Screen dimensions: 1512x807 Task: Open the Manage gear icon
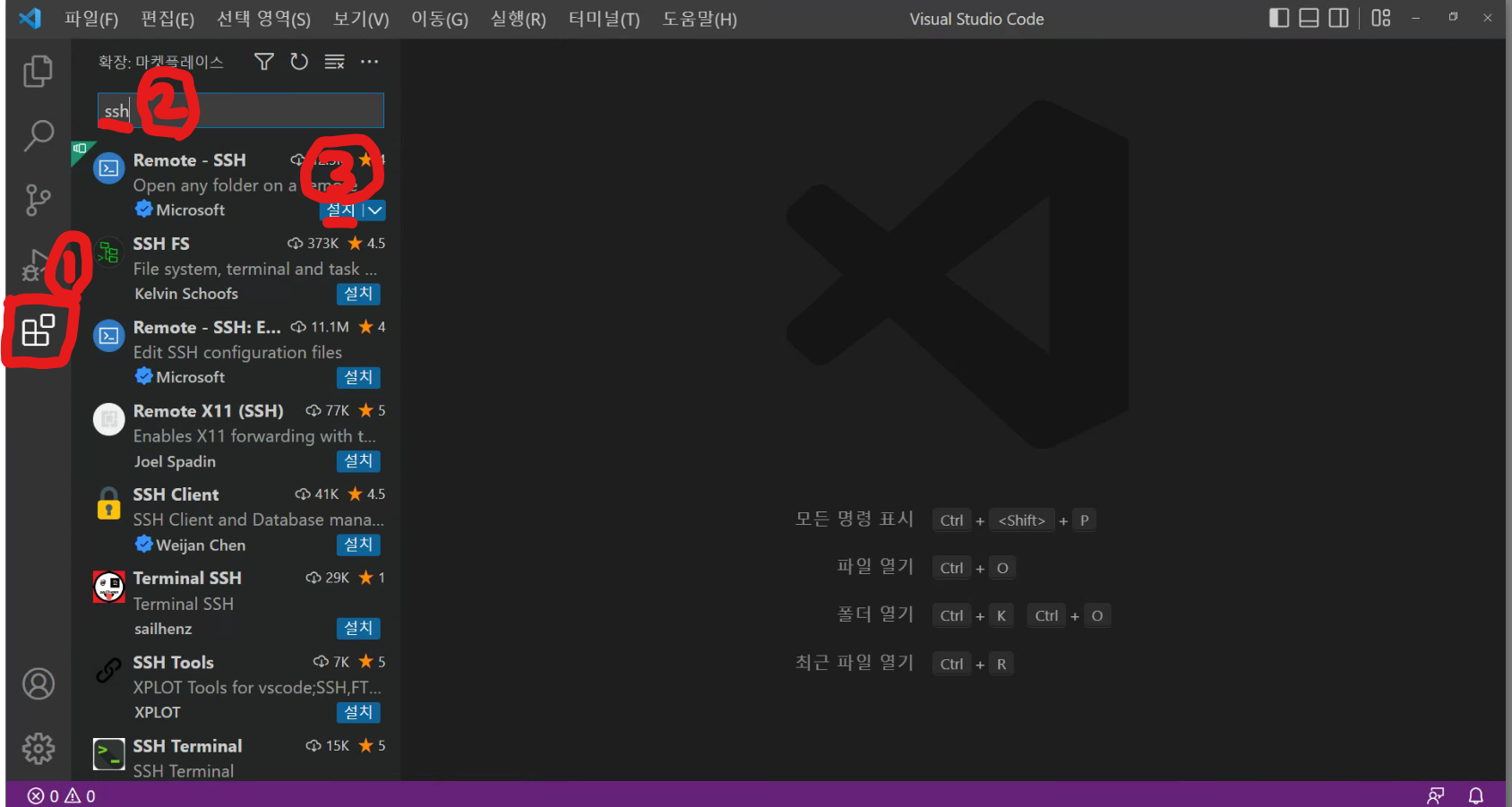39,748
